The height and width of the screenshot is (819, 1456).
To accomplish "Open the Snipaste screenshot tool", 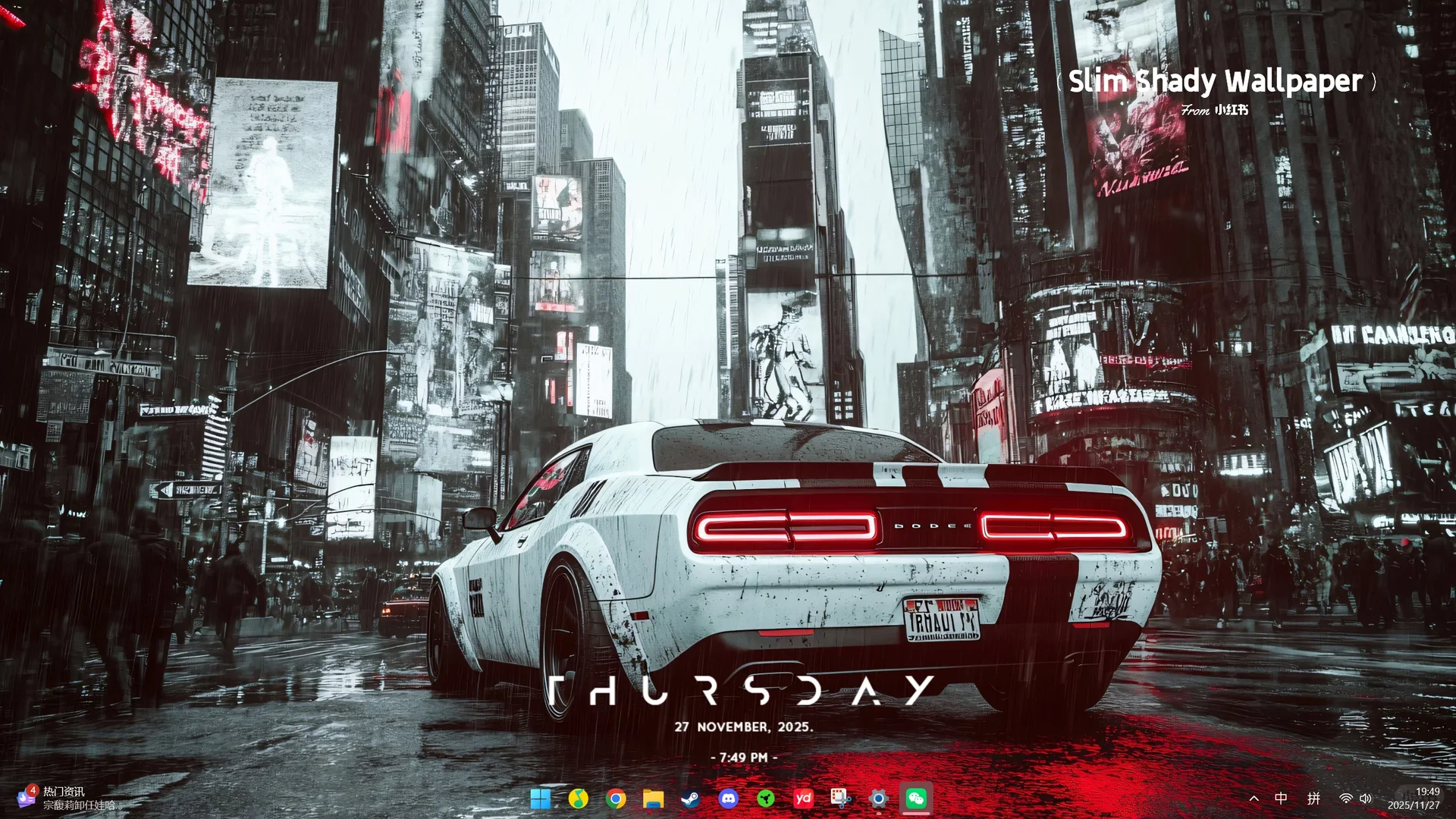I will [x=840, y=799].
